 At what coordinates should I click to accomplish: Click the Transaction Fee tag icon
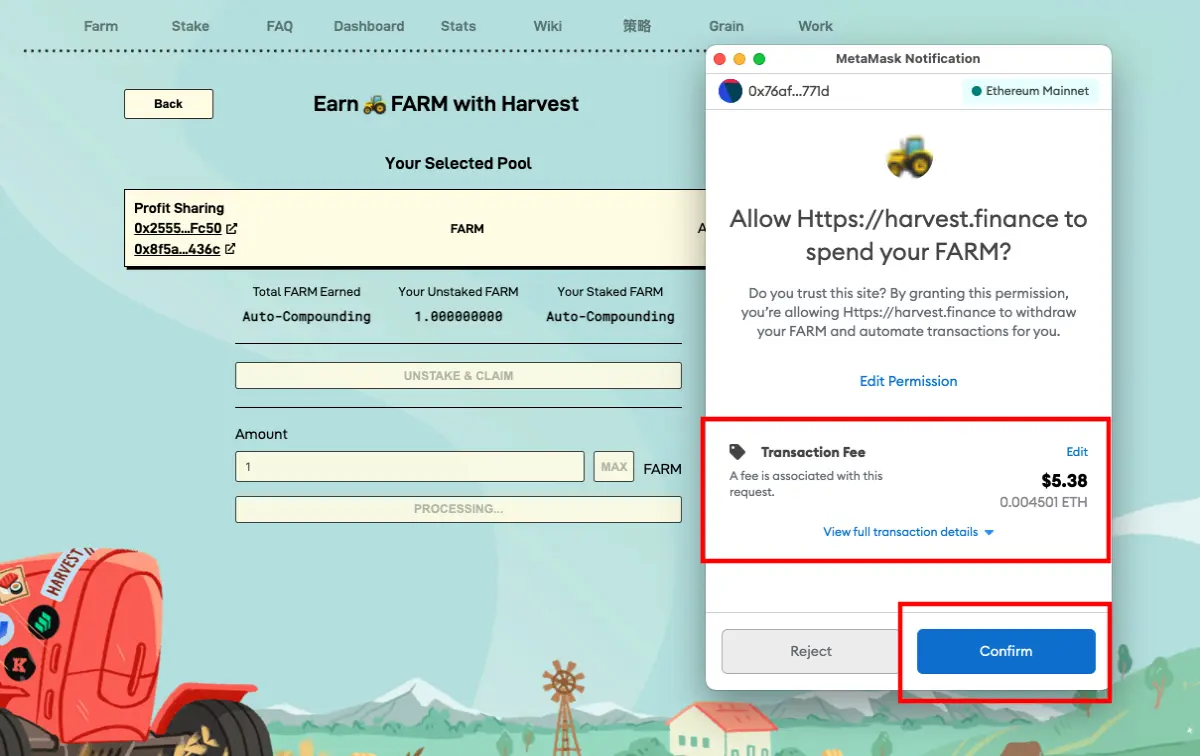(738, 452)
